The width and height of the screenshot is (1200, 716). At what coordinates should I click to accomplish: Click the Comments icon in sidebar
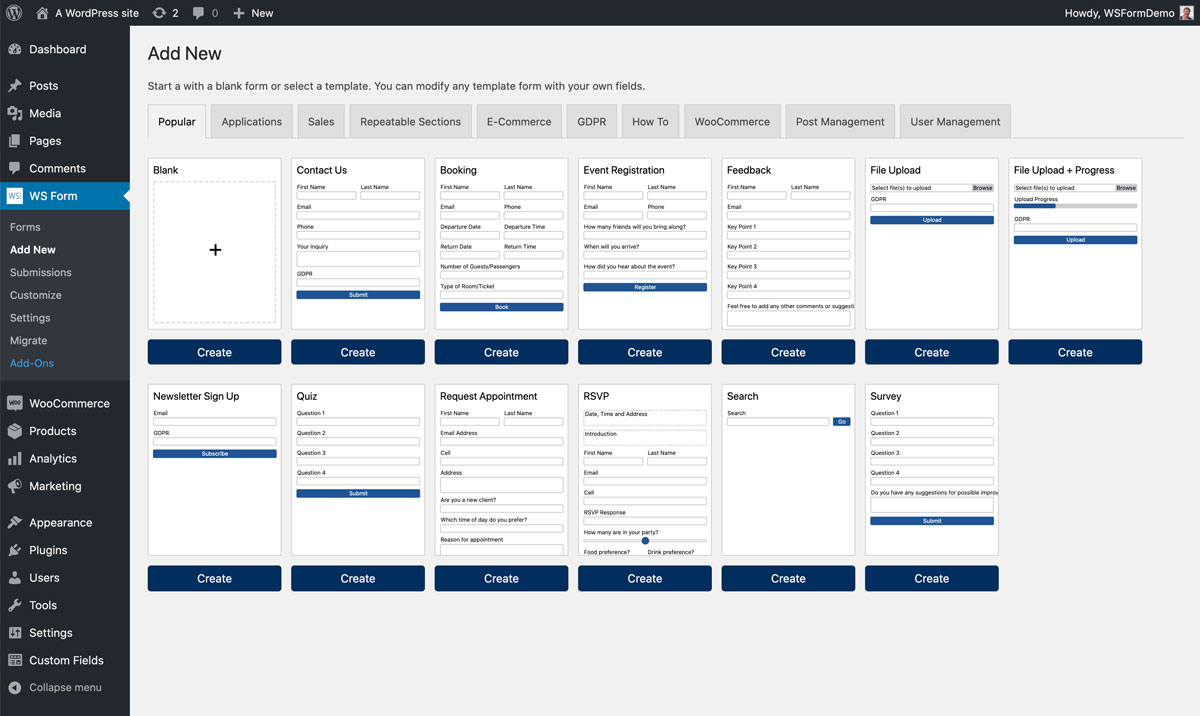click(x=15, y=168)
